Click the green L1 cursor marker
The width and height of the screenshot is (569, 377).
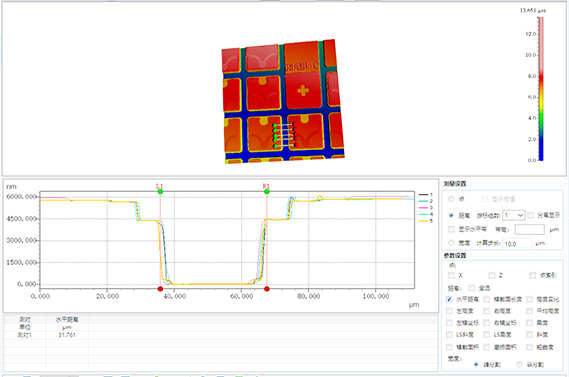(160, 192)
